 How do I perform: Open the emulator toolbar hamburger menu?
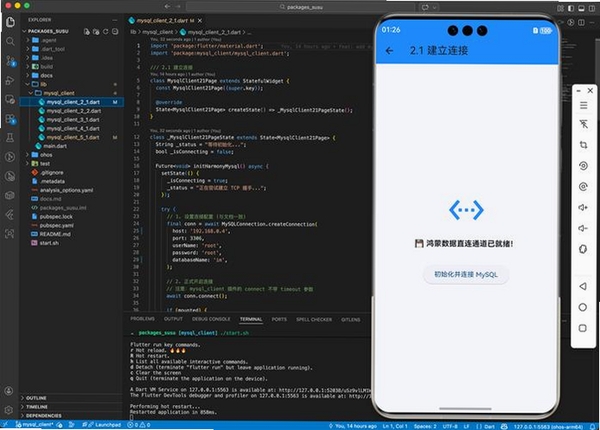pyautogui.click(x=583, y=105)
